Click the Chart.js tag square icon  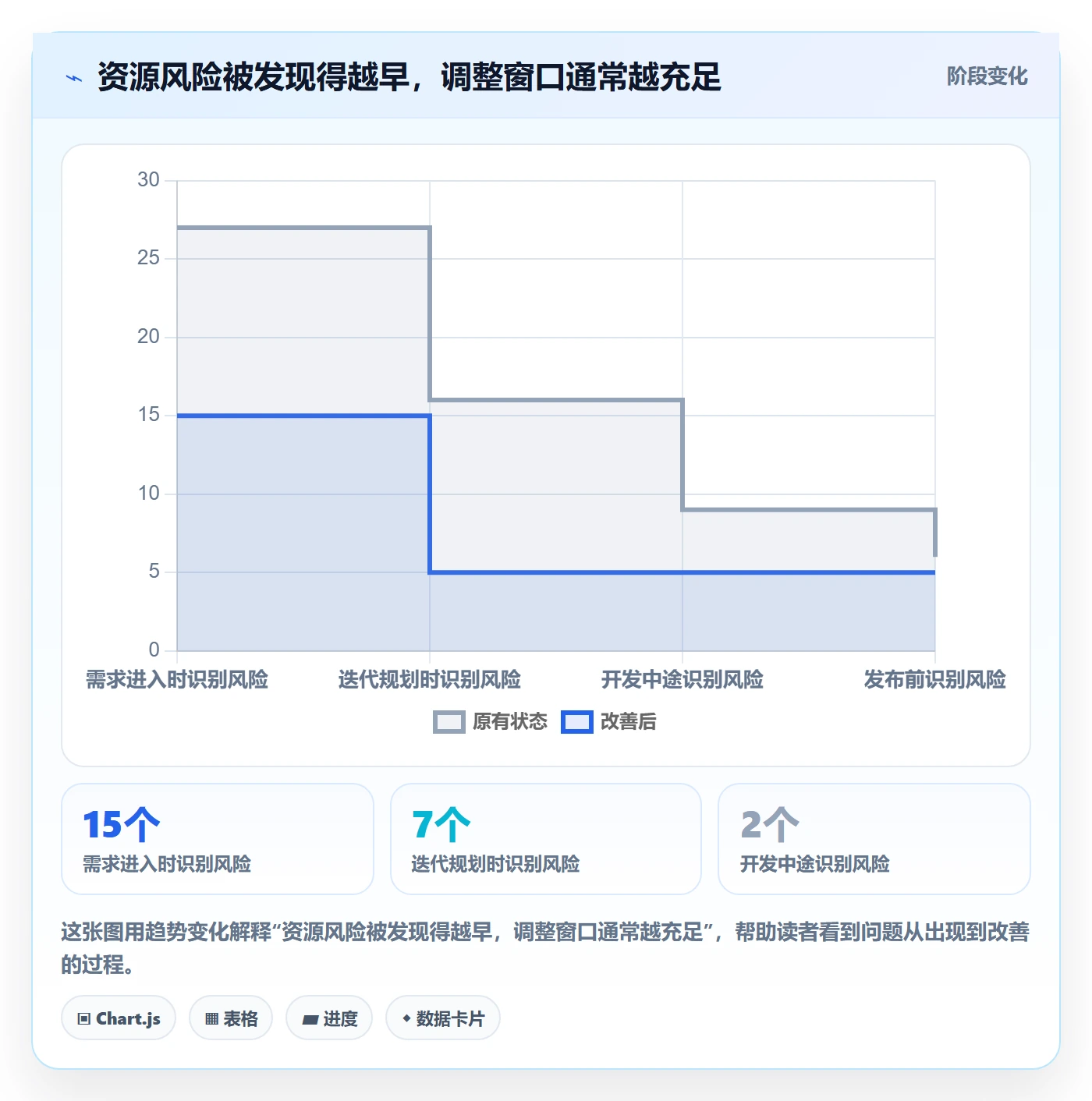point(84,1019)
